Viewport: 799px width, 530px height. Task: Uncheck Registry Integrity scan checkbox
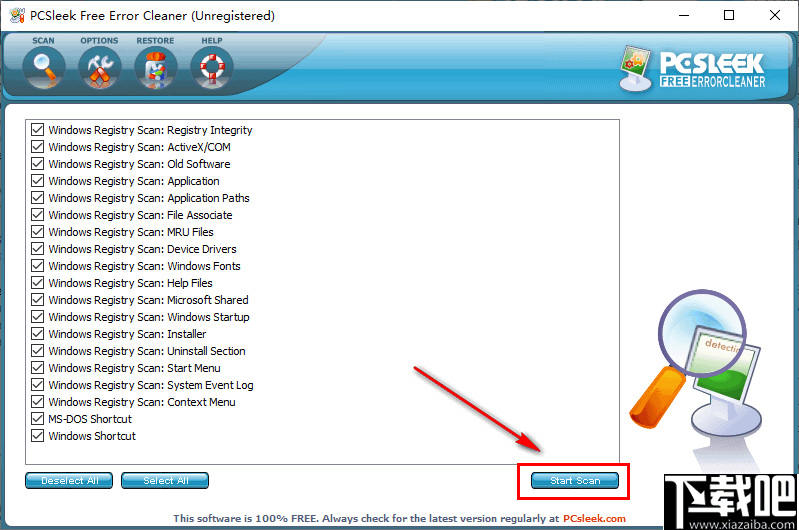click(x=37, y=129)
